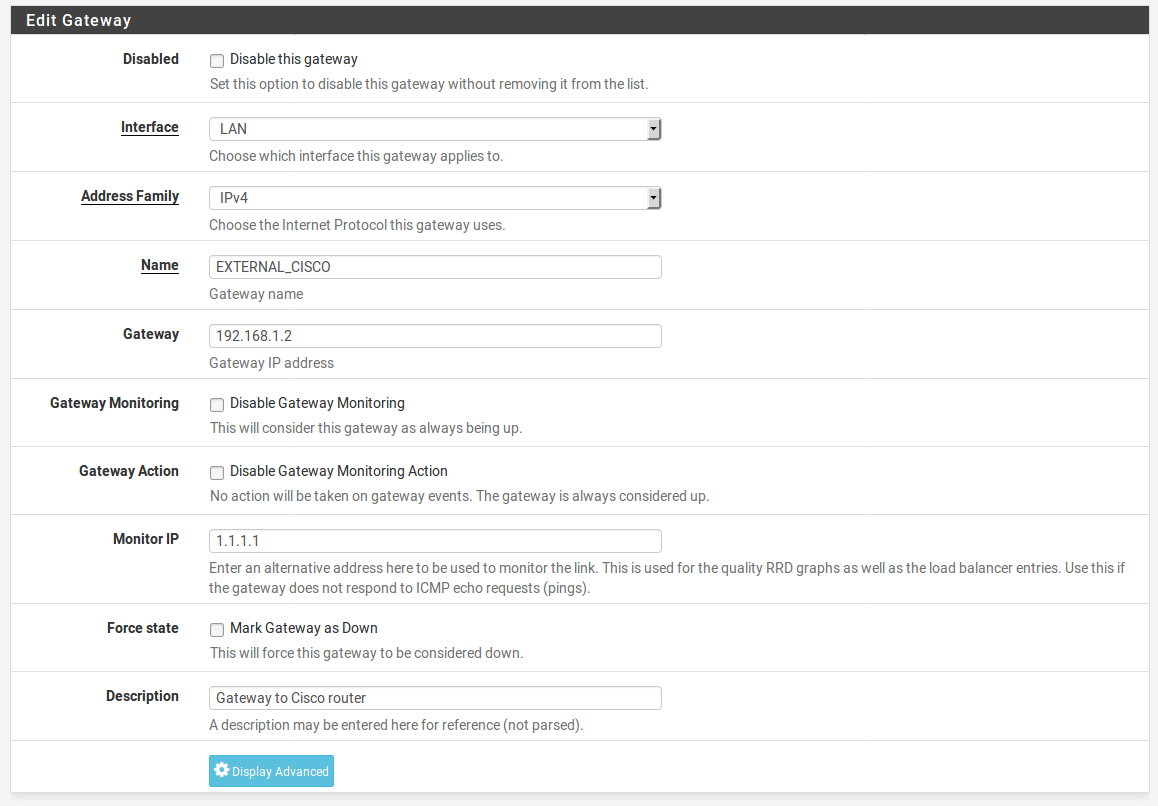Click the 'Enter an alternative address here' help text
This screenshot has height=806, width=1158.
point(667,578)
